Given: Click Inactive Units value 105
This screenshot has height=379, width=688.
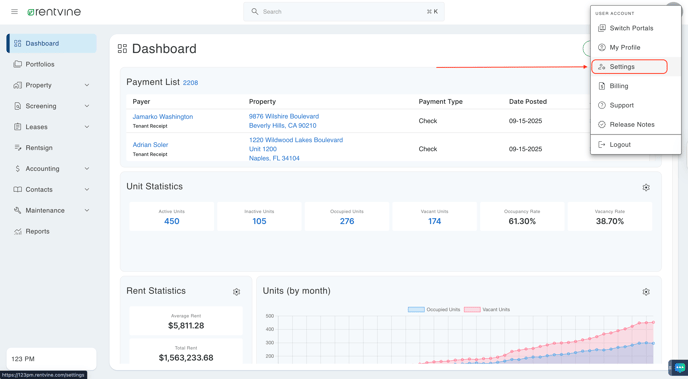Looking at the screenshot, I should [259, 221].
